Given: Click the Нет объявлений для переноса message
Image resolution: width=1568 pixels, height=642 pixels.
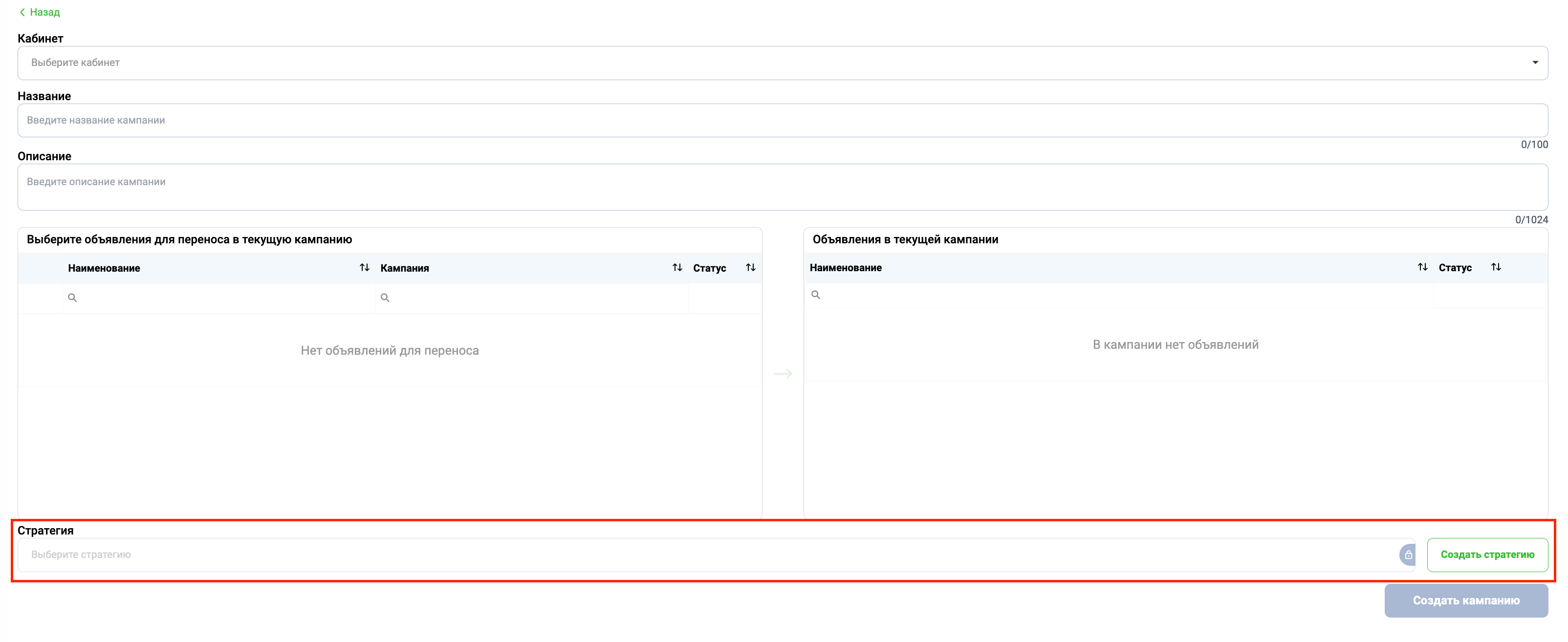Looking at the screenshot, I should (390, 350).
